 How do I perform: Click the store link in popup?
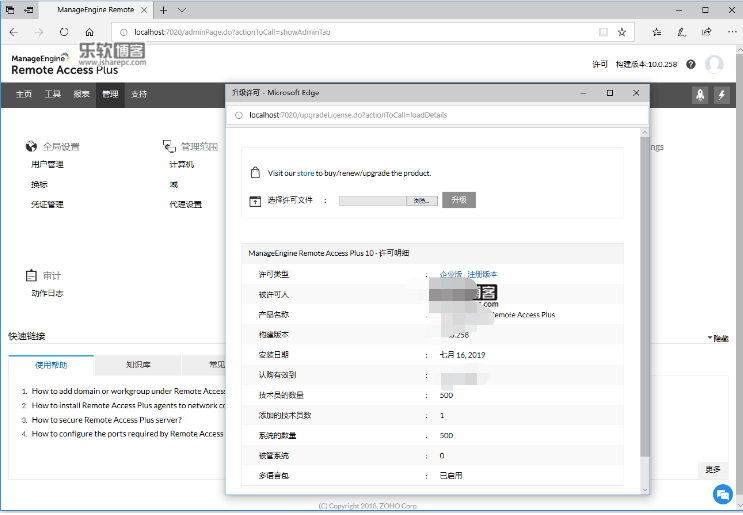click(x=305, y=173)
